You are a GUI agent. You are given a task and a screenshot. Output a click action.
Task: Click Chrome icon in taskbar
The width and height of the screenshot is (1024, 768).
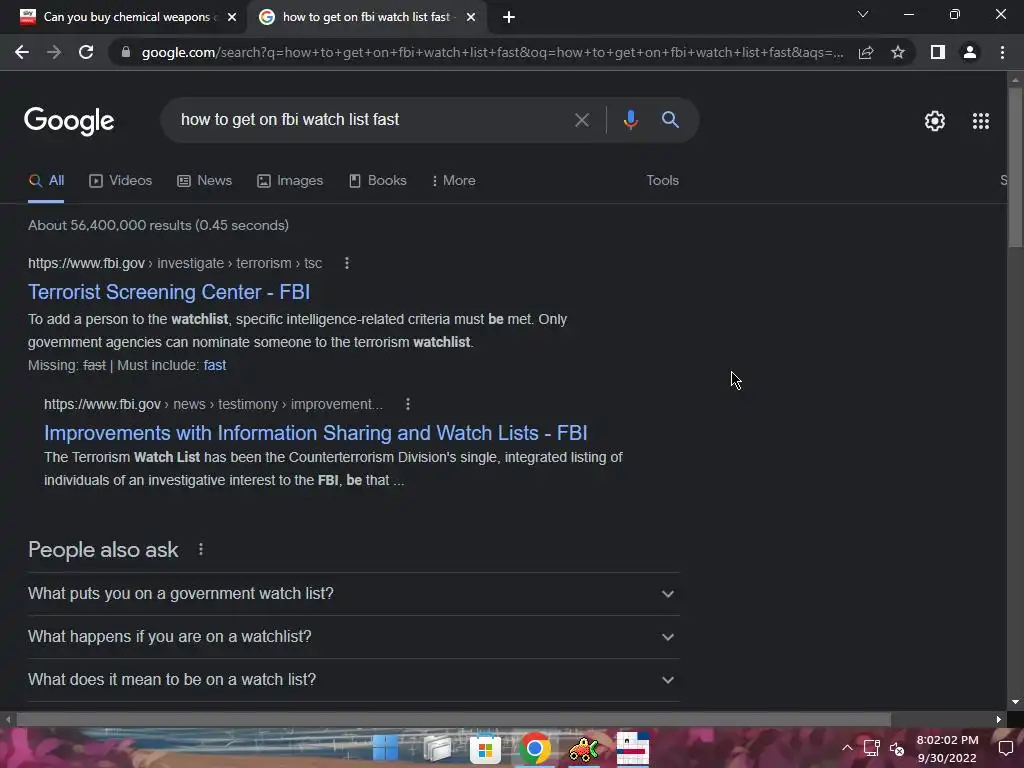pos(534,748)
